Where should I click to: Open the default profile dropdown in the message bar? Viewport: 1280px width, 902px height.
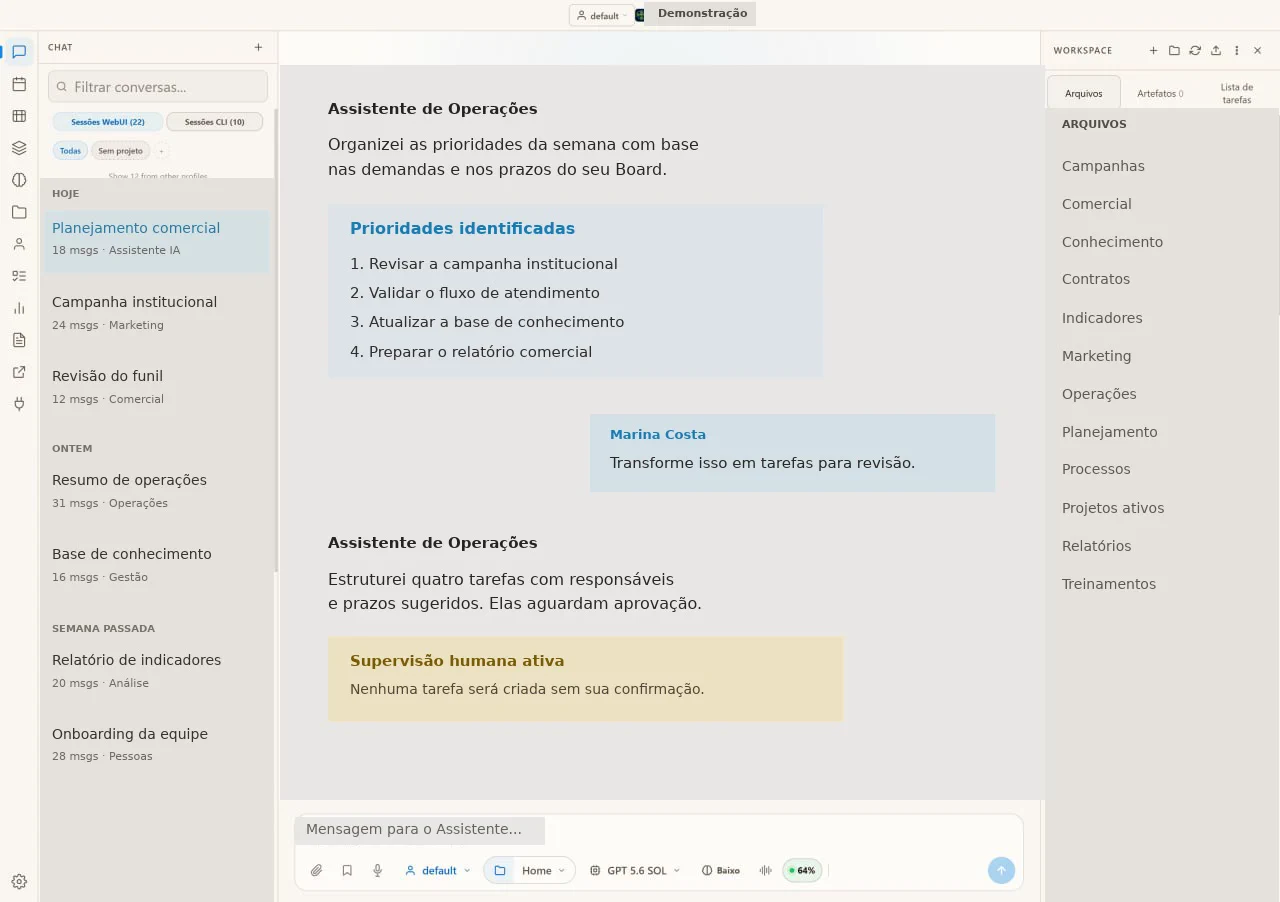pyautogui.click(x=438, y=870)
